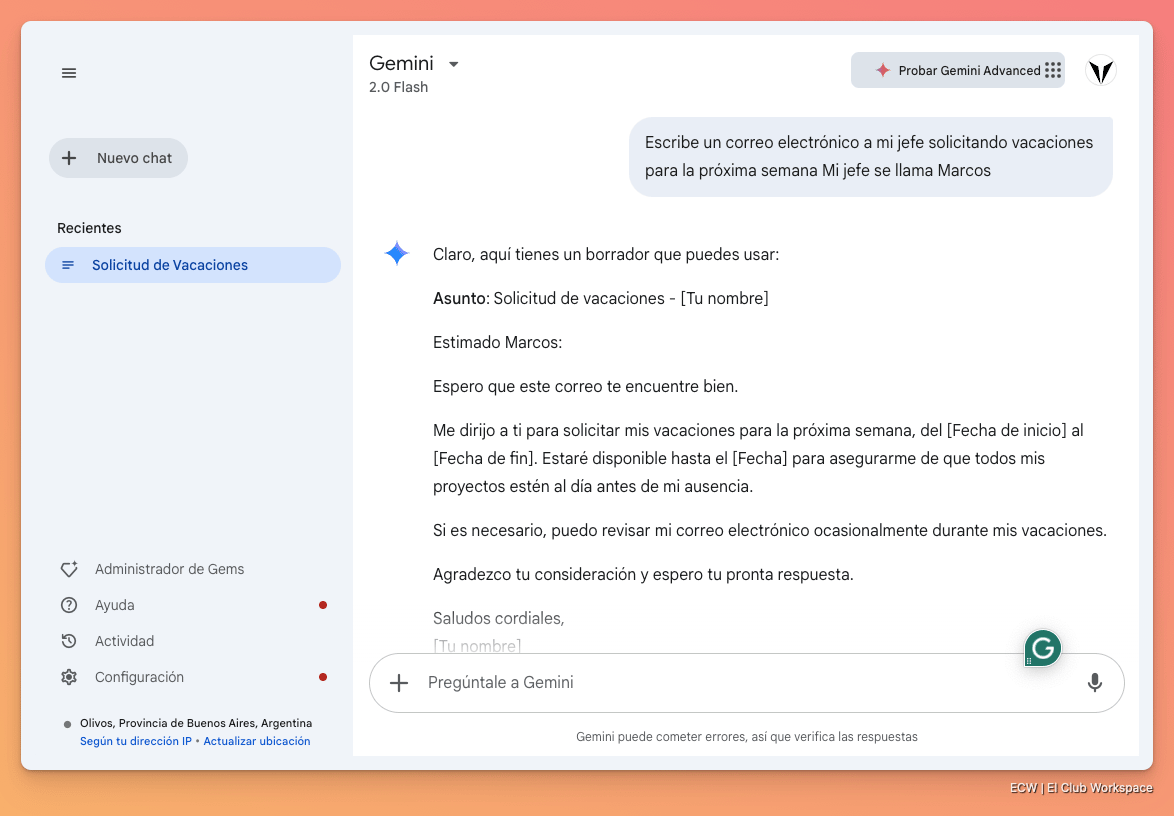Expand the Gemini model dropdown arrow

[x=454, y=64]
